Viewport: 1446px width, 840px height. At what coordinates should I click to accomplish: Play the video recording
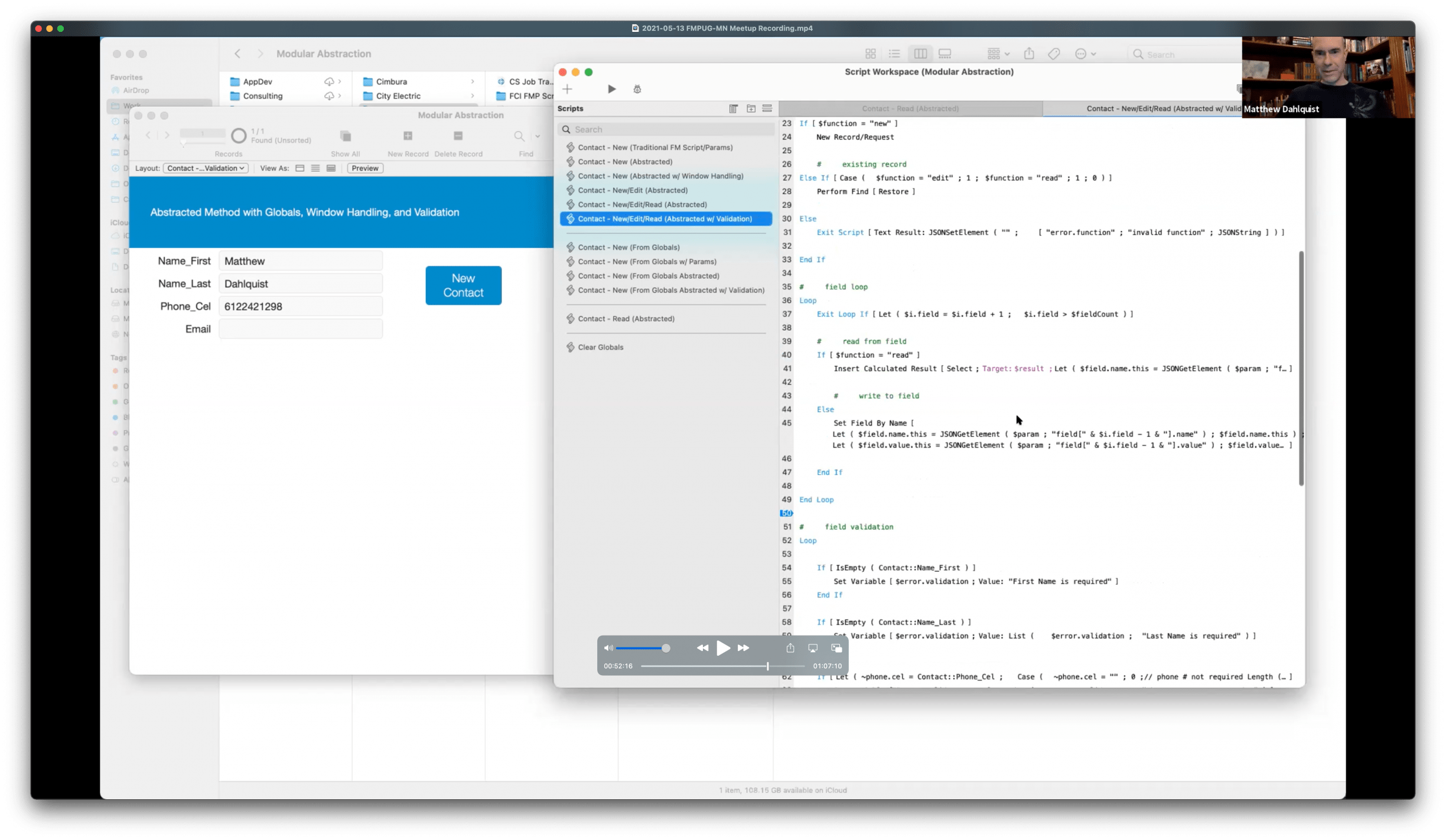tap(723, 648)
